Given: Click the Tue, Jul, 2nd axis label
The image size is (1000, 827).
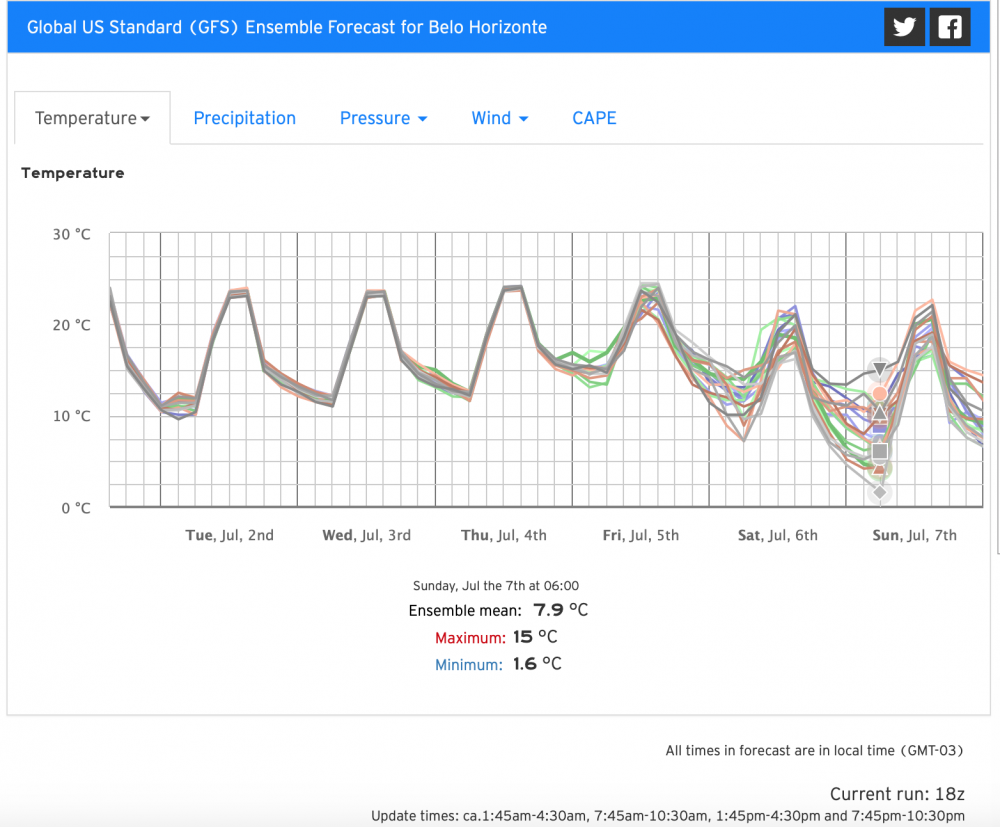Looking at the screenshot, I should 229,535.
